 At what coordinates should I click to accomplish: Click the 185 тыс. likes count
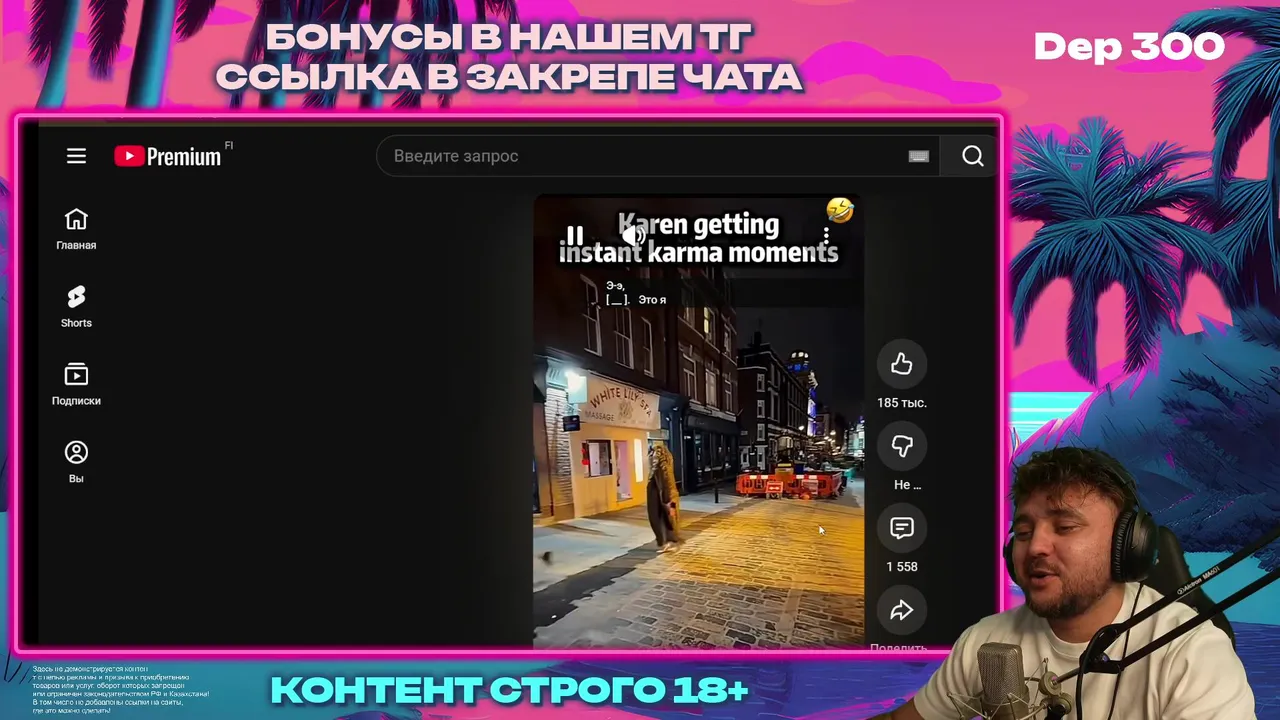[902, 403]
